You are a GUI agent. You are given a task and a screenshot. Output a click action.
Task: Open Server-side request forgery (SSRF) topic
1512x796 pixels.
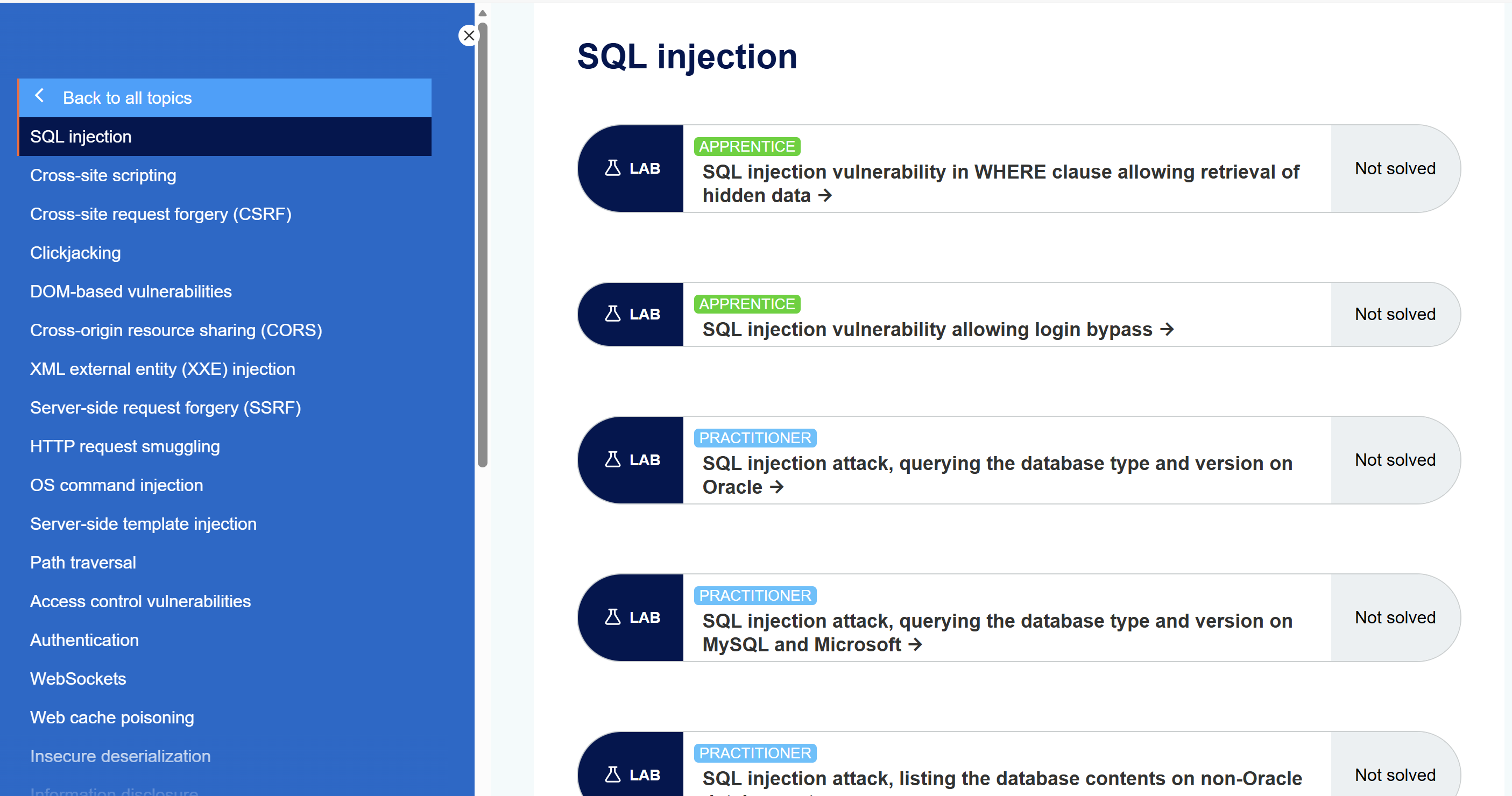(165, 408)
